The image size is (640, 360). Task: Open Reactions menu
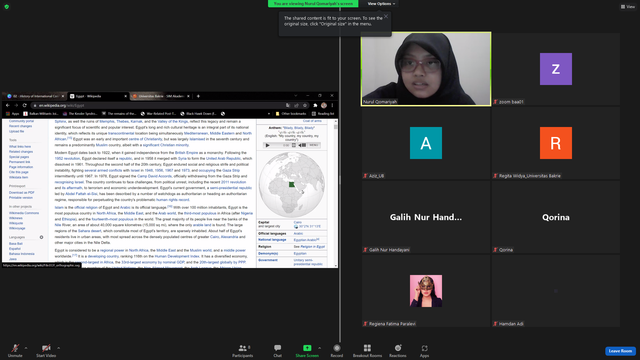tap(398, 350)
